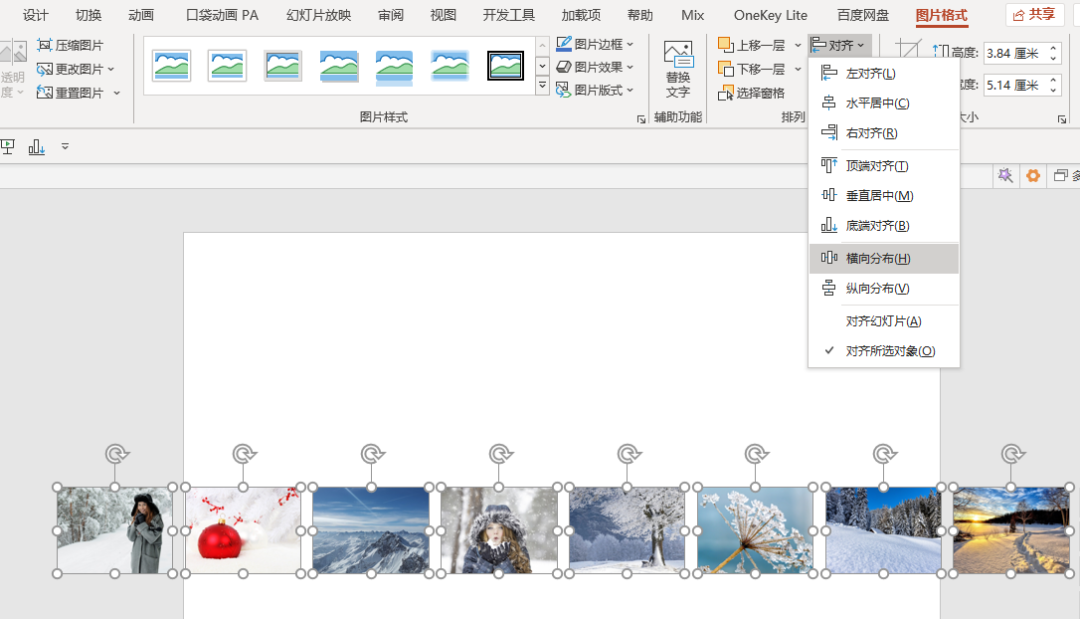The image size is (1080, 619).
Task: Switch to 幻灯片放映 tab
Action: (x=318, y=14)
